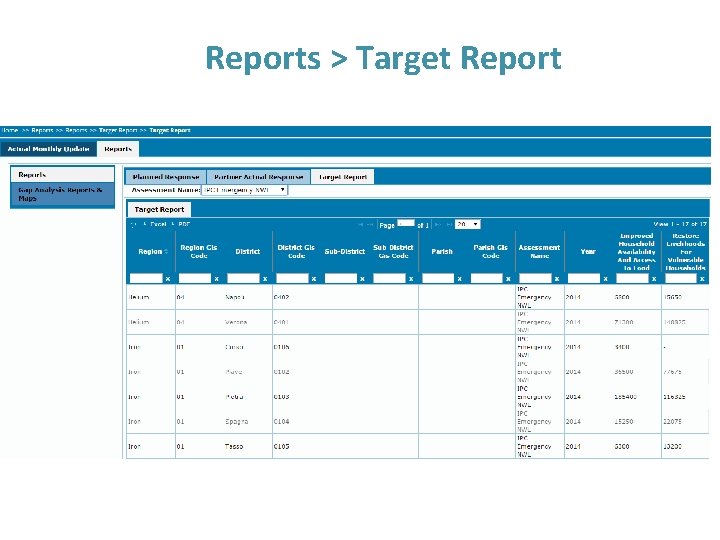Click the Target Report grid title tab
720x540 pixels.
pyautogui.click(x=159, y=209)
